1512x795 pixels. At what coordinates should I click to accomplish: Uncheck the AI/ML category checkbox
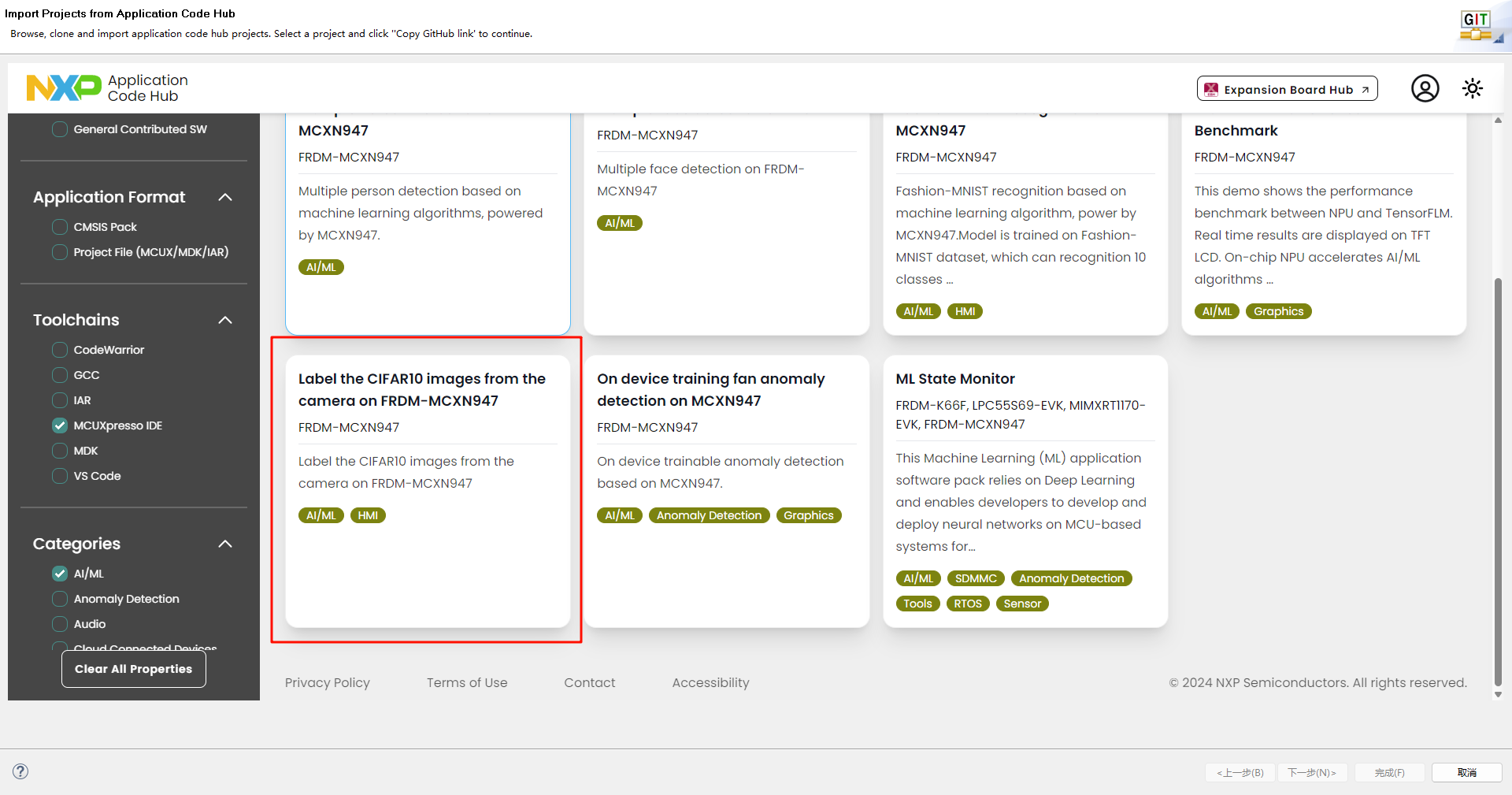pyautogui.click(x=60, y=574)
